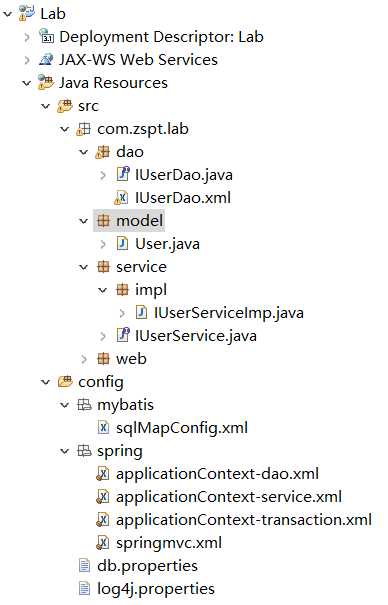Collapse the com.zspt.lab package
This screenshot has height=605, width=388.
click(x=64, y=129)
